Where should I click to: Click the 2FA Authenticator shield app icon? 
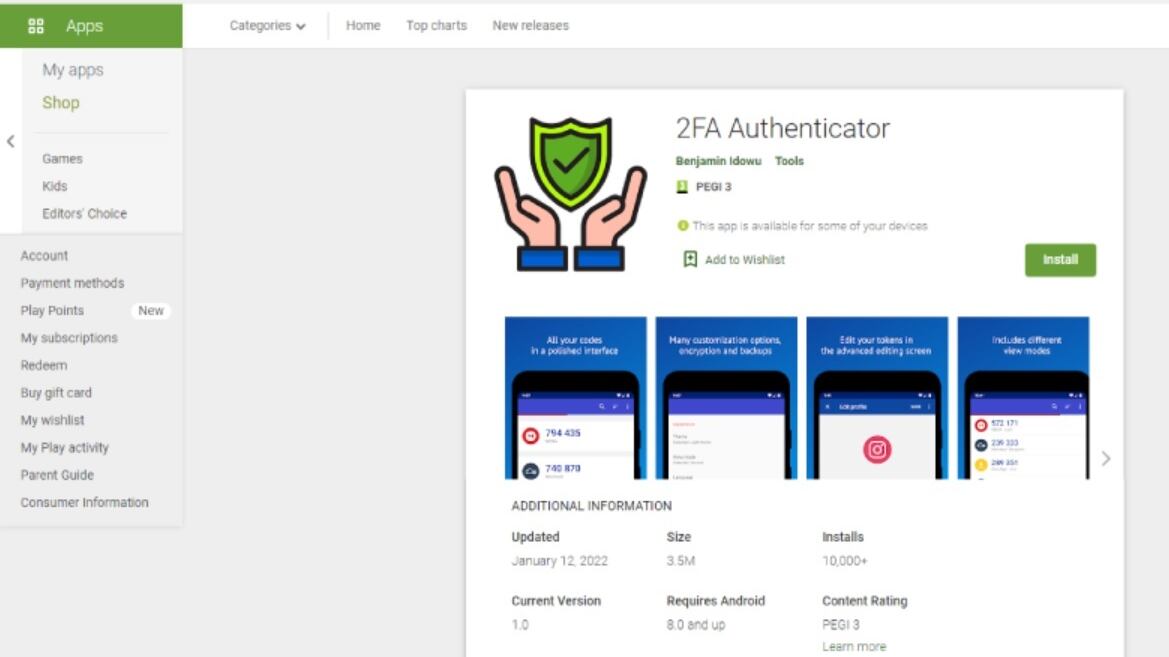pyautogui.click(x=570, y=194)
